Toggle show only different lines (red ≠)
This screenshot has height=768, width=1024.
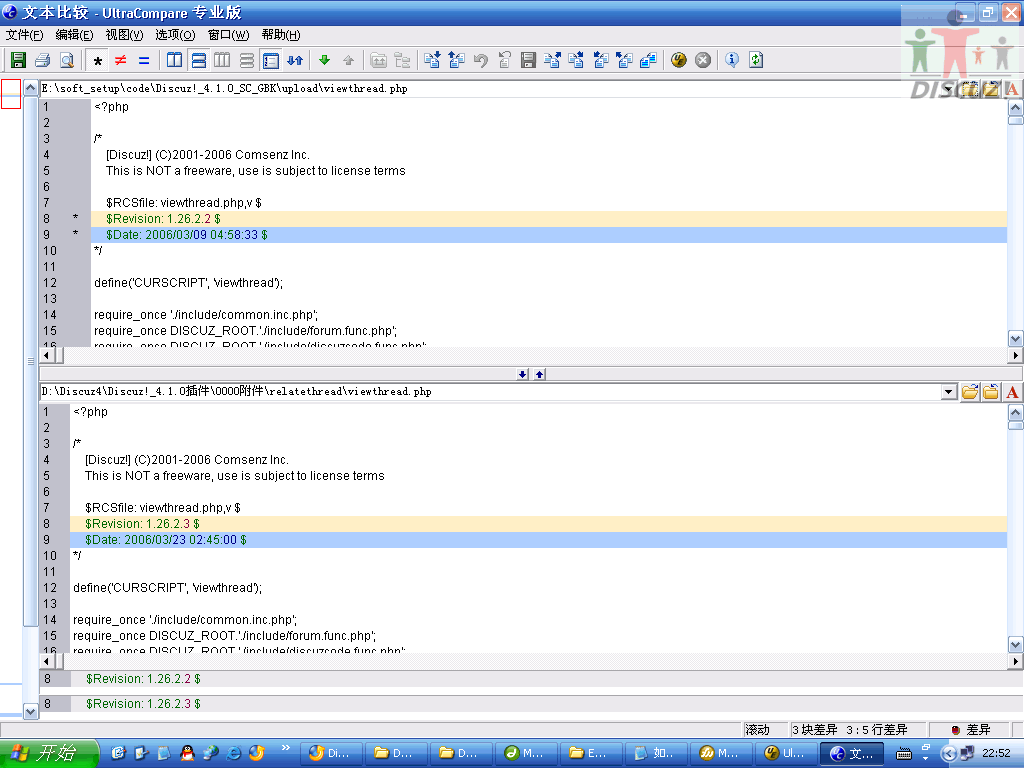pos(121,61)
